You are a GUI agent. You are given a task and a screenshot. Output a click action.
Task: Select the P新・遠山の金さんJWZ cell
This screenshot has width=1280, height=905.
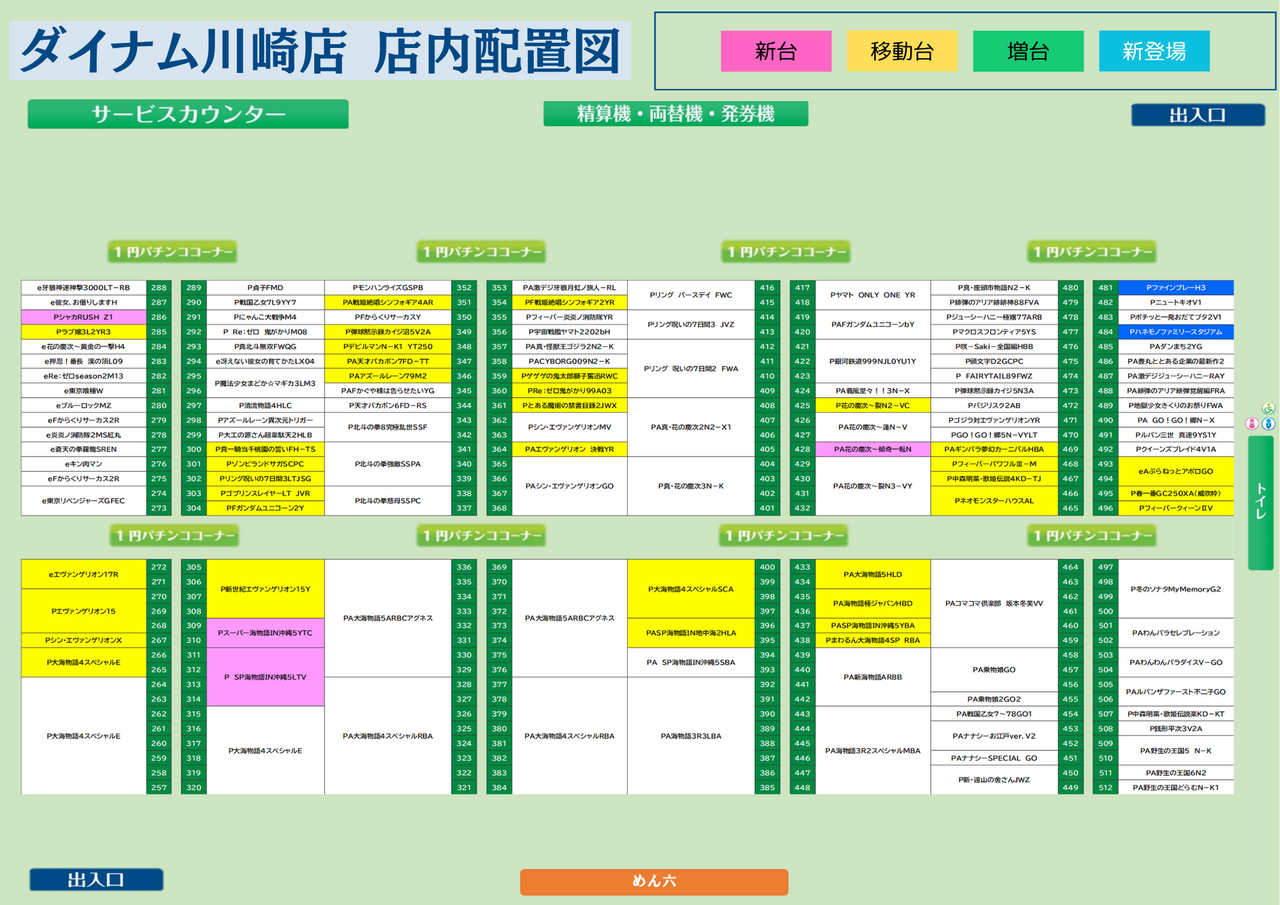point(994,780)
